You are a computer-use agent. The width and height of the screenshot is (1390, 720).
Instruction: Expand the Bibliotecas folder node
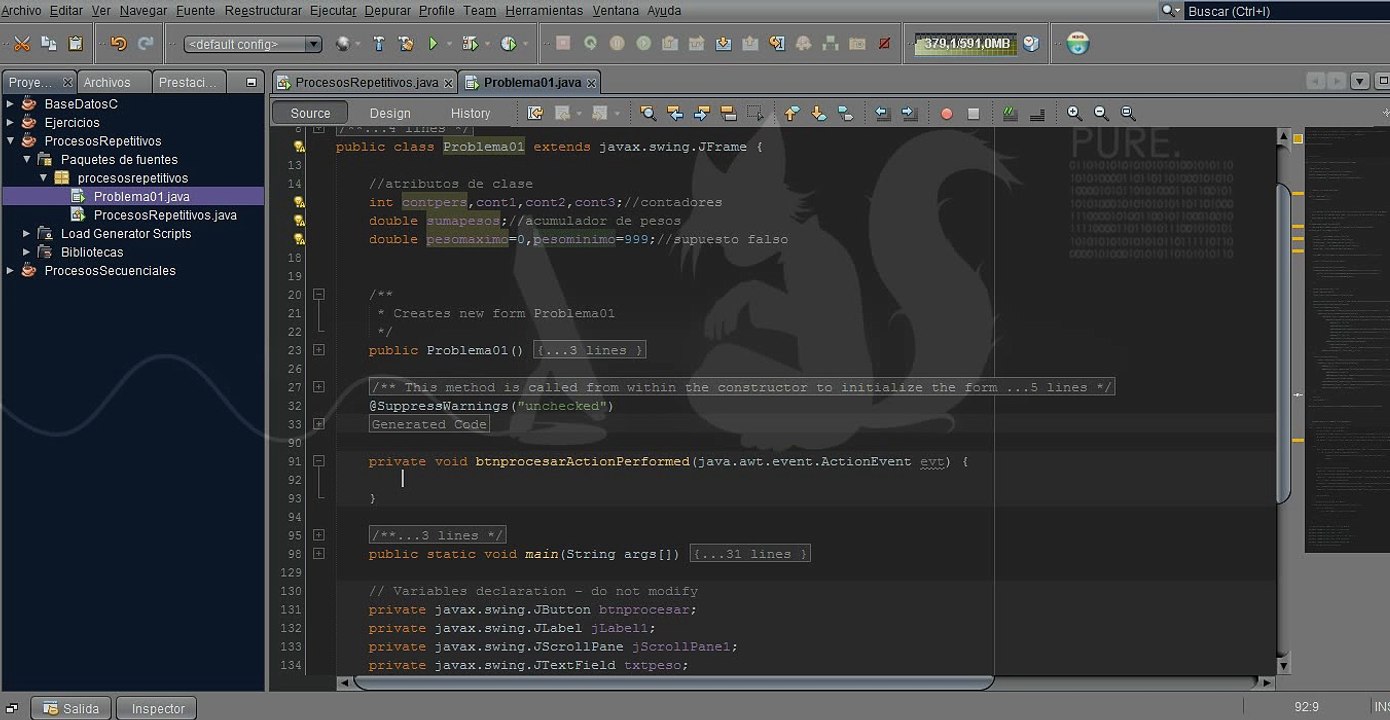(26, 252)
